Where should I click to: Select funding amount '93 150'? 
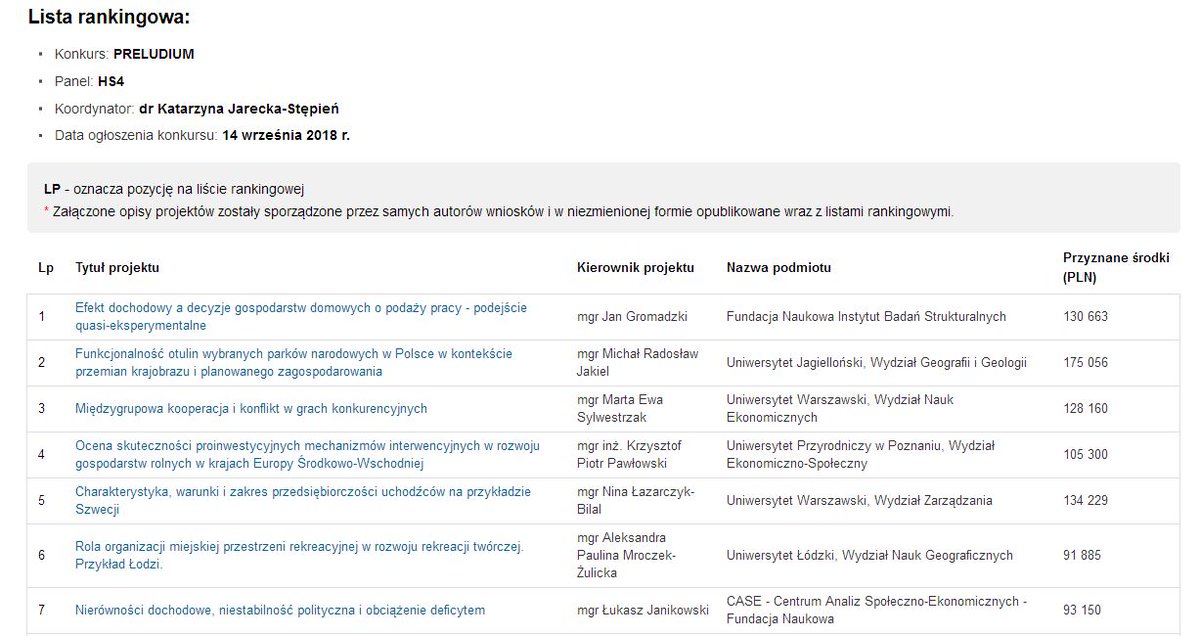tap(1082, 610)
